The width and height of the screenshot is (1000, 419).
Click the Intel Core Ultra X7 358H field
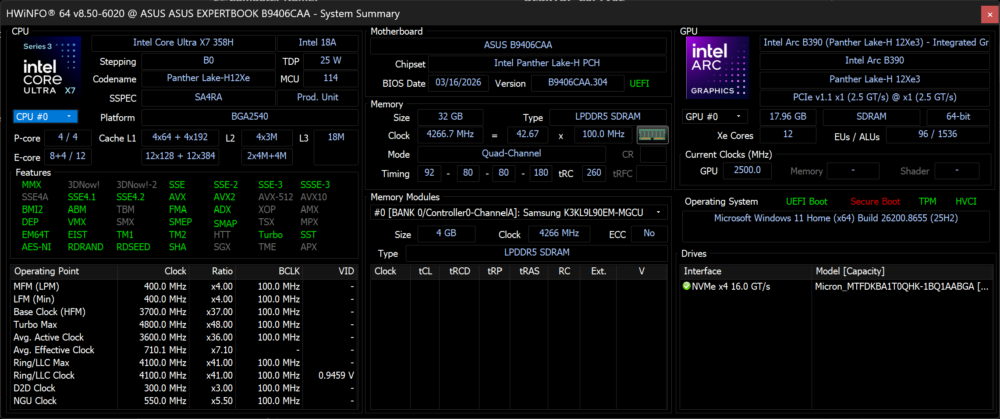[x=184, y=43]
